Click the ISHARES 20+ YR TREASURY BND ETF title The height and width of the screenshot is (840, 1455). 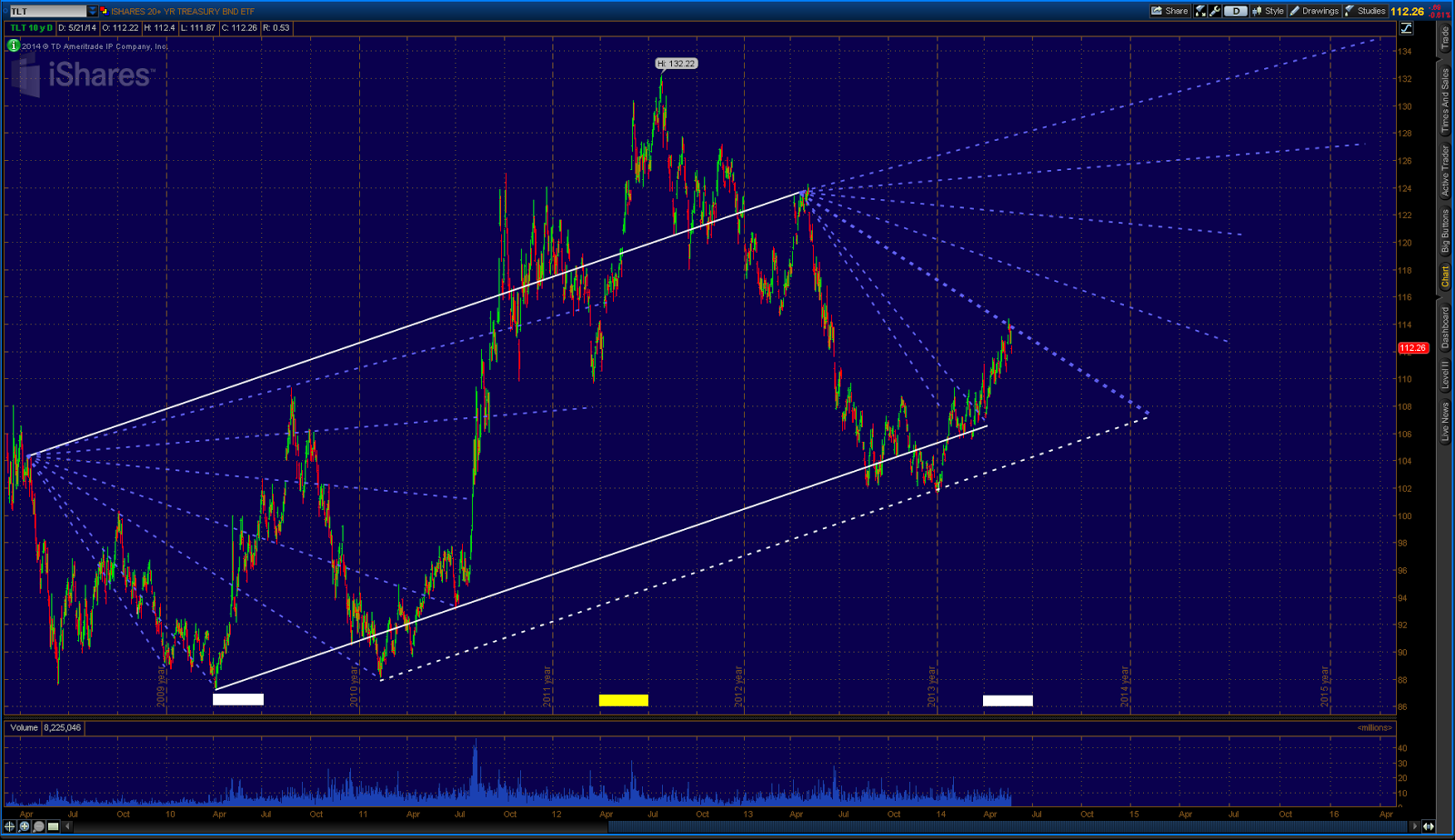pos(183,12)
